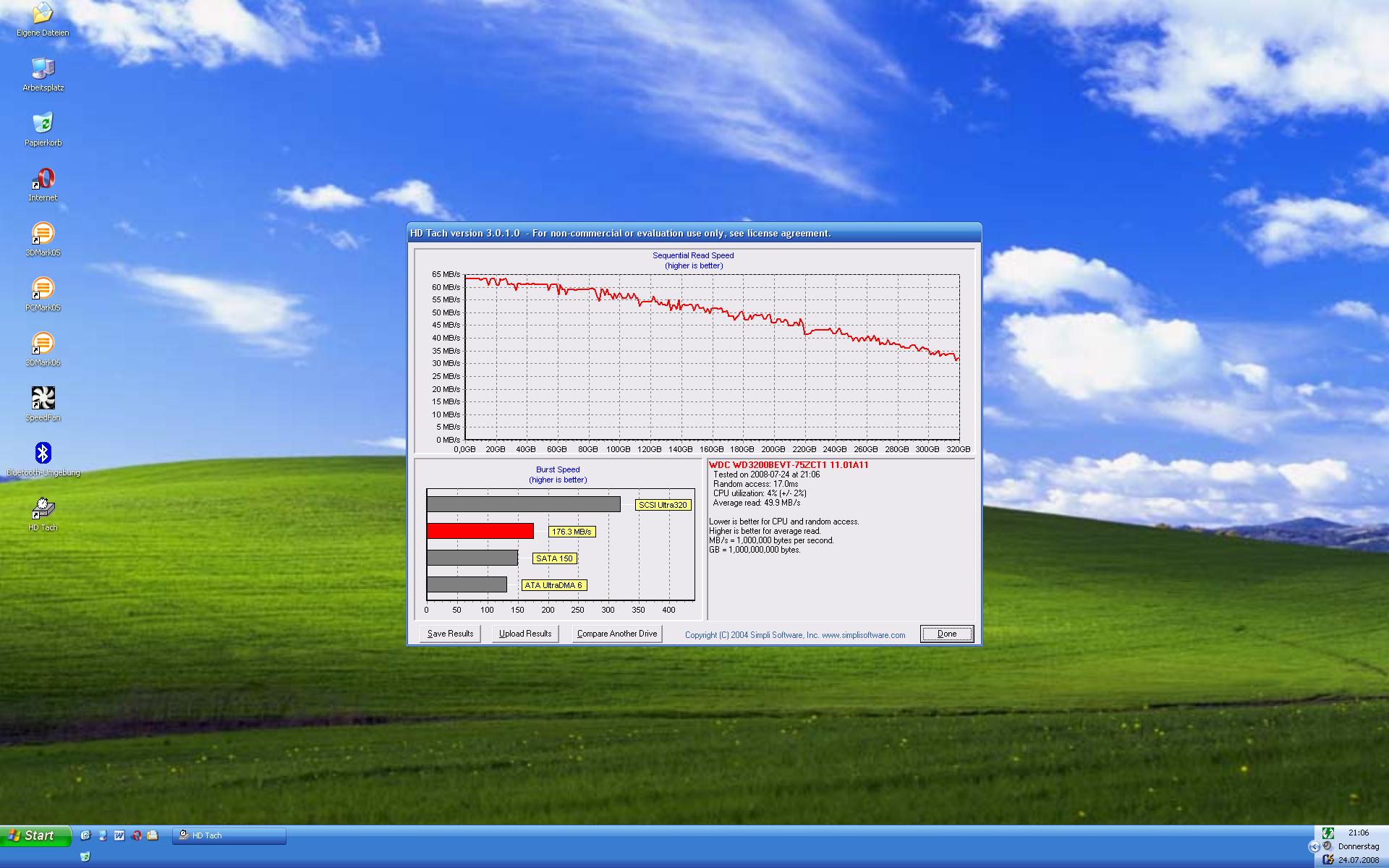Open Bluetooth-Umgebung desktop icon
Screen dimensions: 1389x868
tap(43, 453)
